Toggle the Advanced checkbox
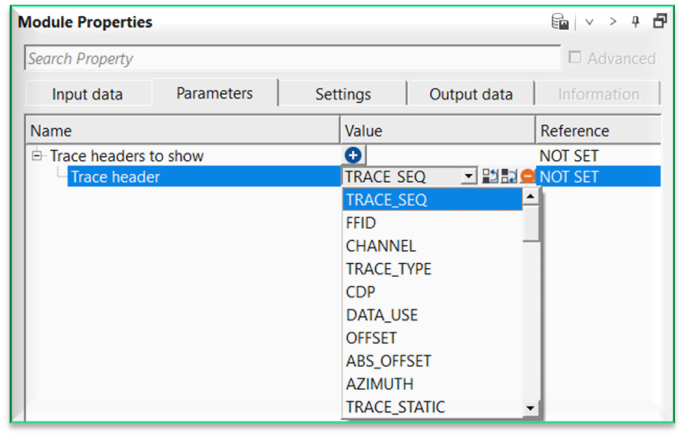 [575, 58]
